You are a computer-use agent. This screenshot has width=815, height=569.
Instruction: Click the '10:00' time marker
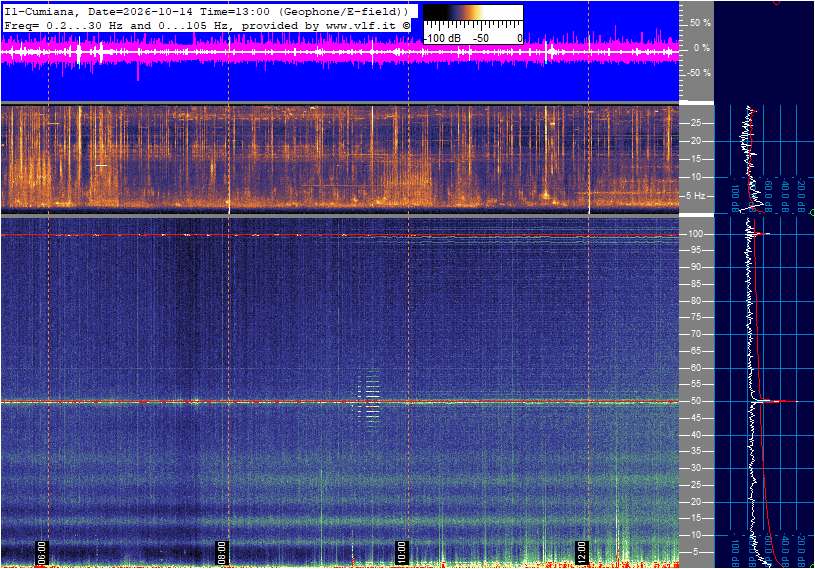(401, 552)
